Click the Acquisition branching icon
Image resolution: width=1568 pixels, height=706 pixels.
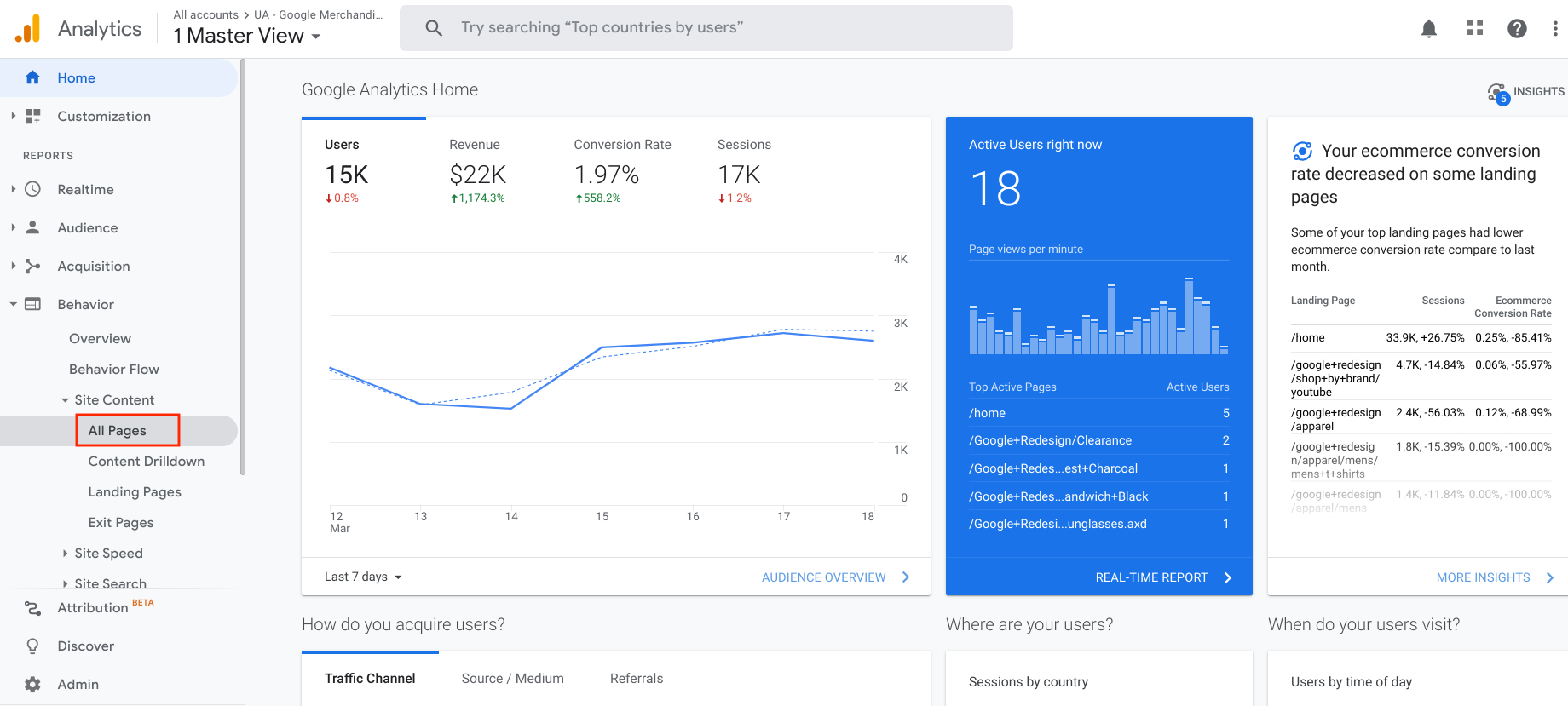pos(32,266)
